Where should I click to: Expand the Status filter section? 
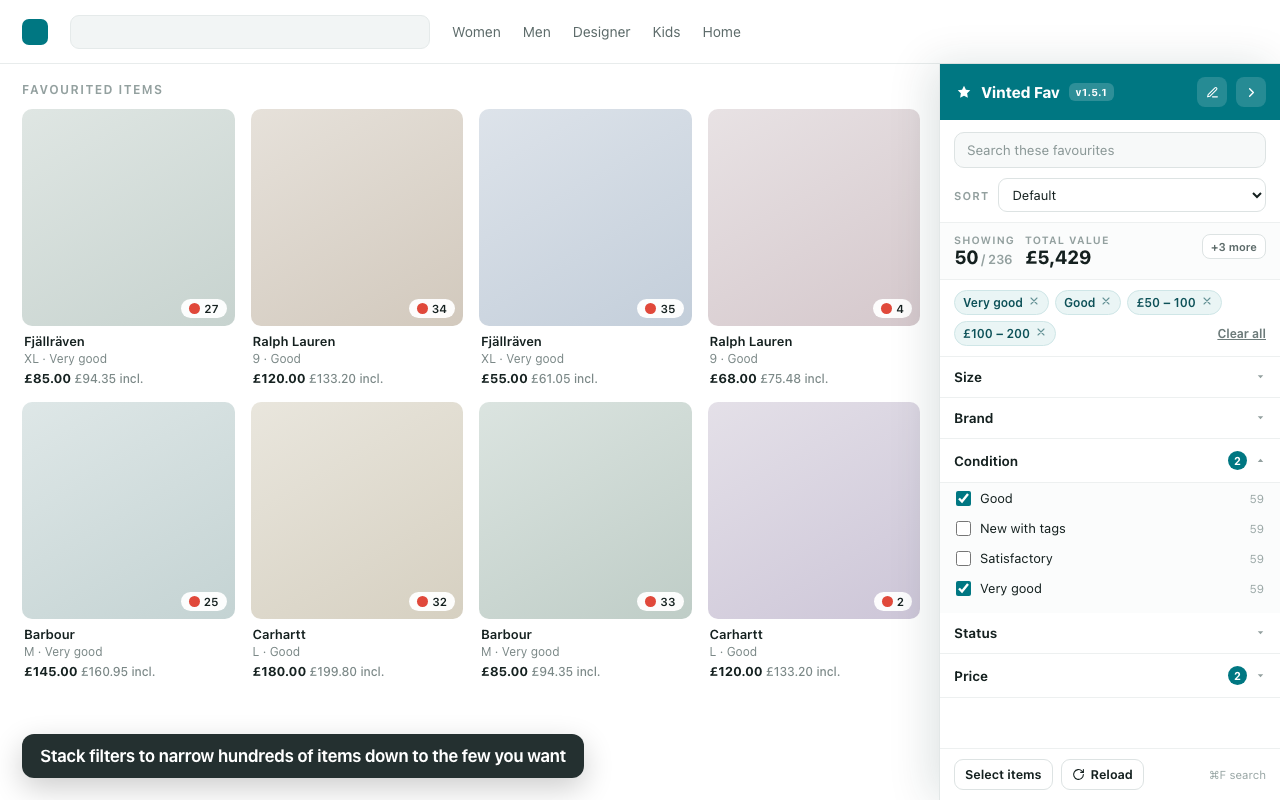pyautogui.click(x=1110, y=633)
